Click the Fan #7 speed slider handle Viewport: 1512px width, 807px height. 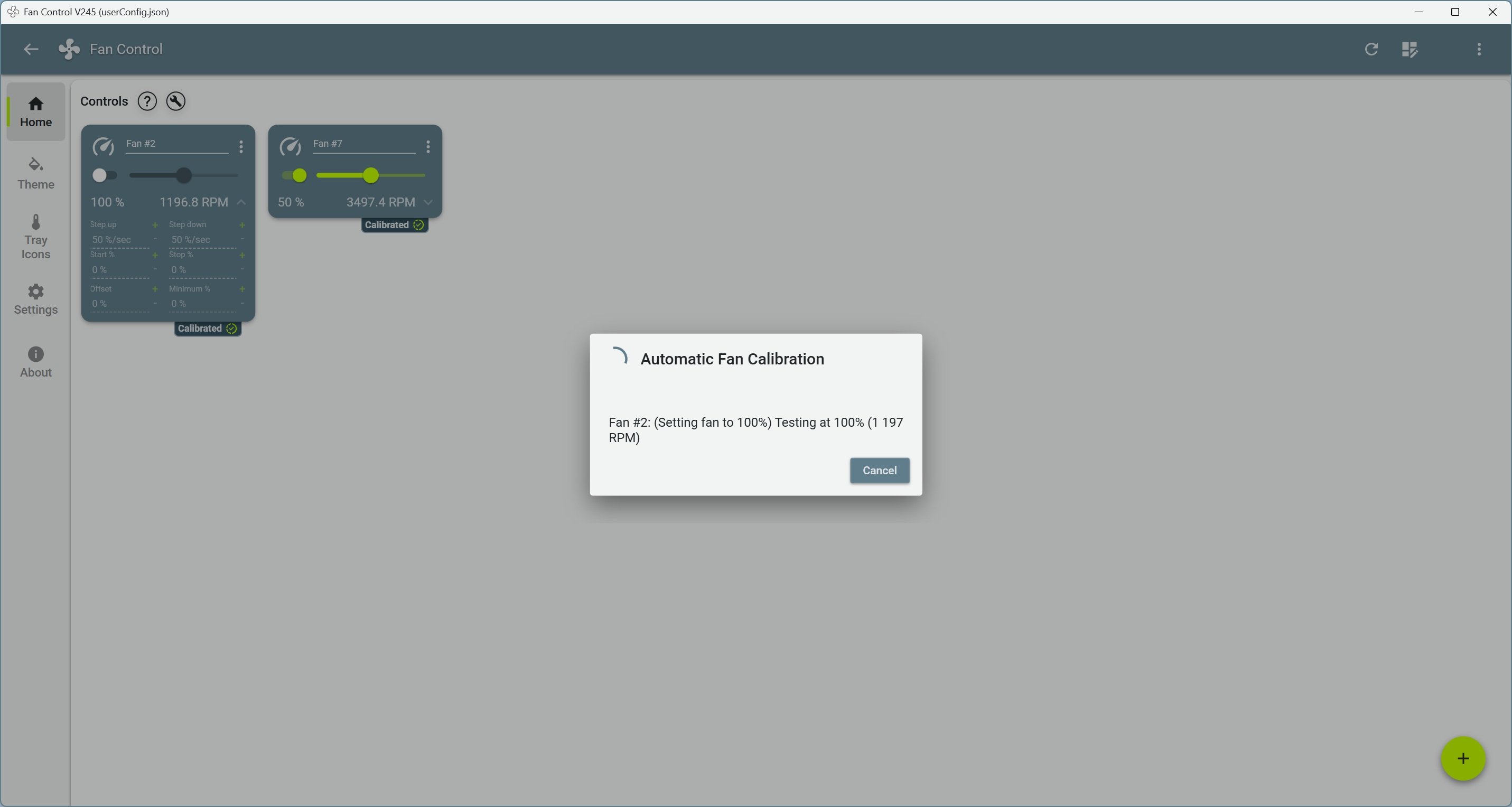[370, 175]
